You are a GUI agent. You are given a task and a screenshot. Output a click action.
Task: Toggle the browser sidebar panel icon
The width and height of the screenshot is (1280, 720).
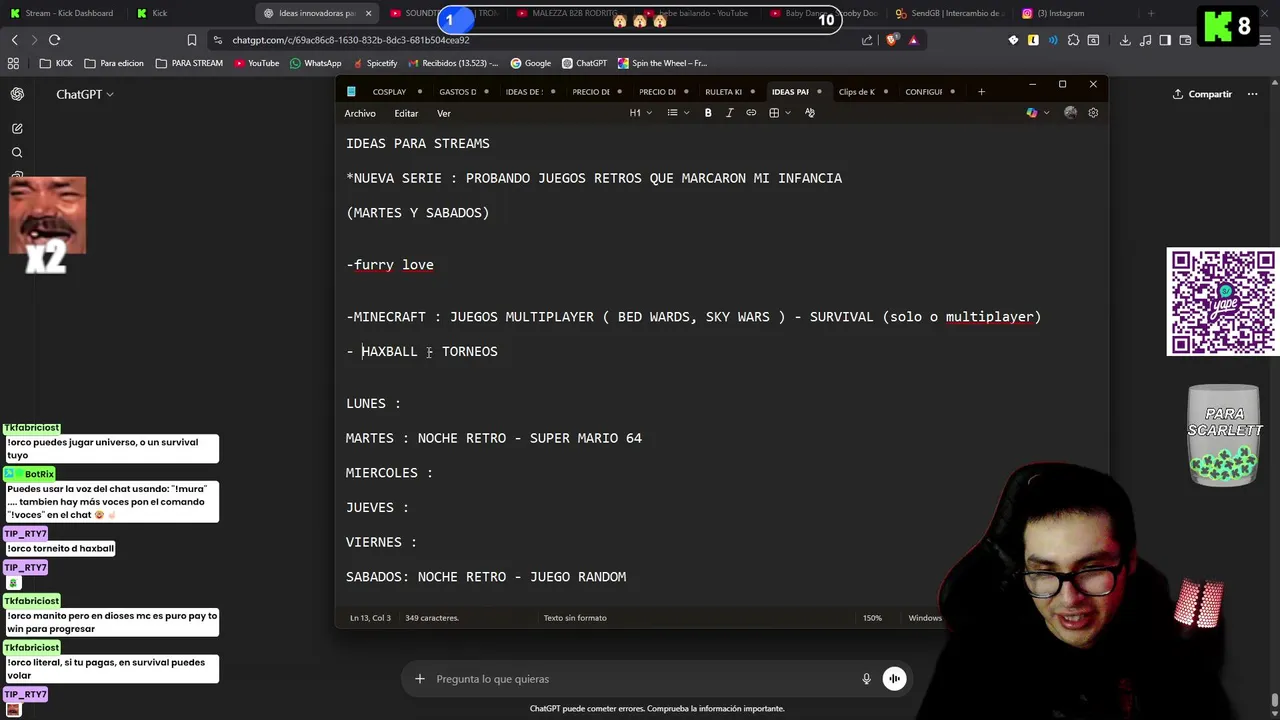coord(1166,40)
